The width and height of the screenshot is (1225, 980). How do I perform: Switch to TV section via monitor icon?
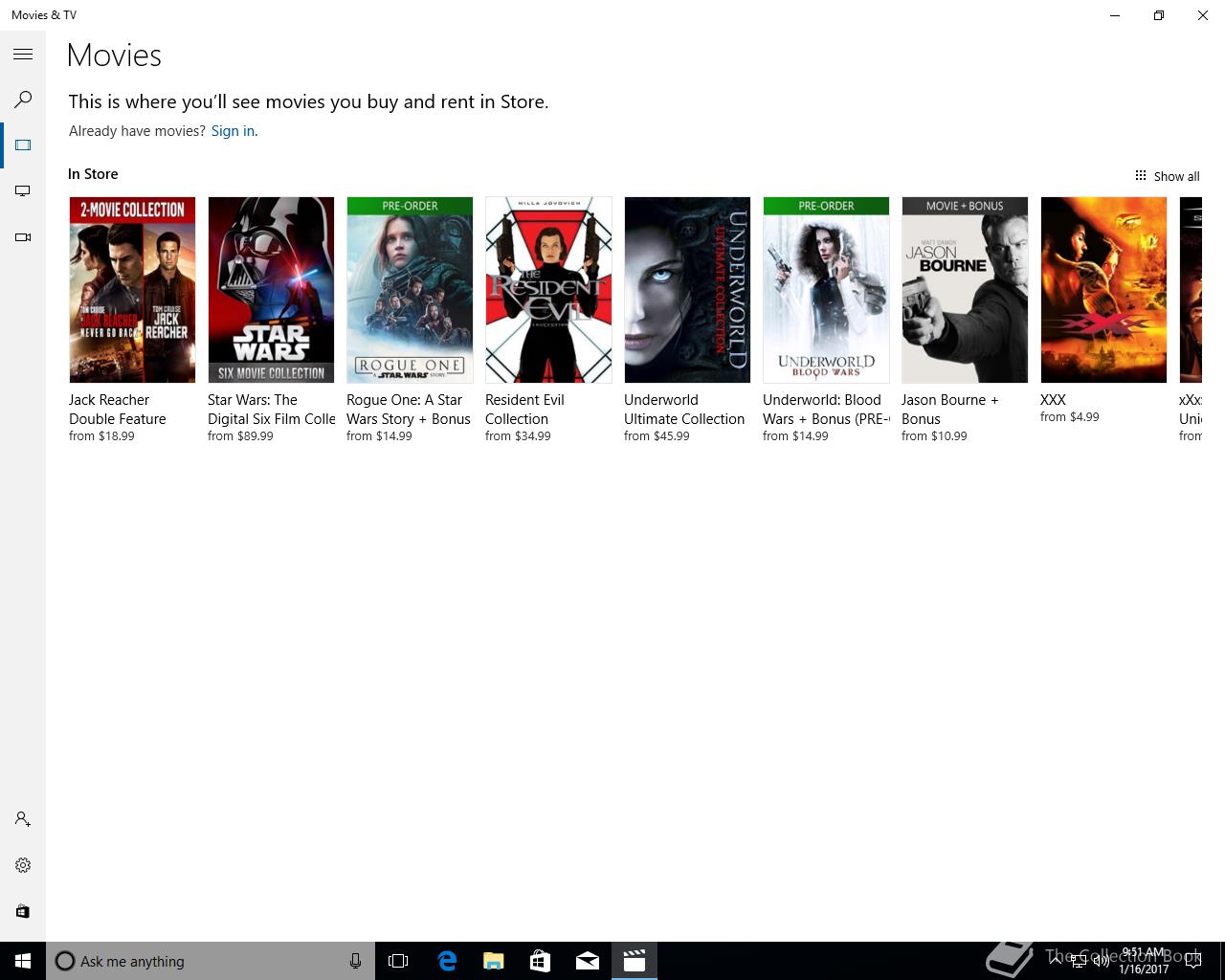click(23, 191)
